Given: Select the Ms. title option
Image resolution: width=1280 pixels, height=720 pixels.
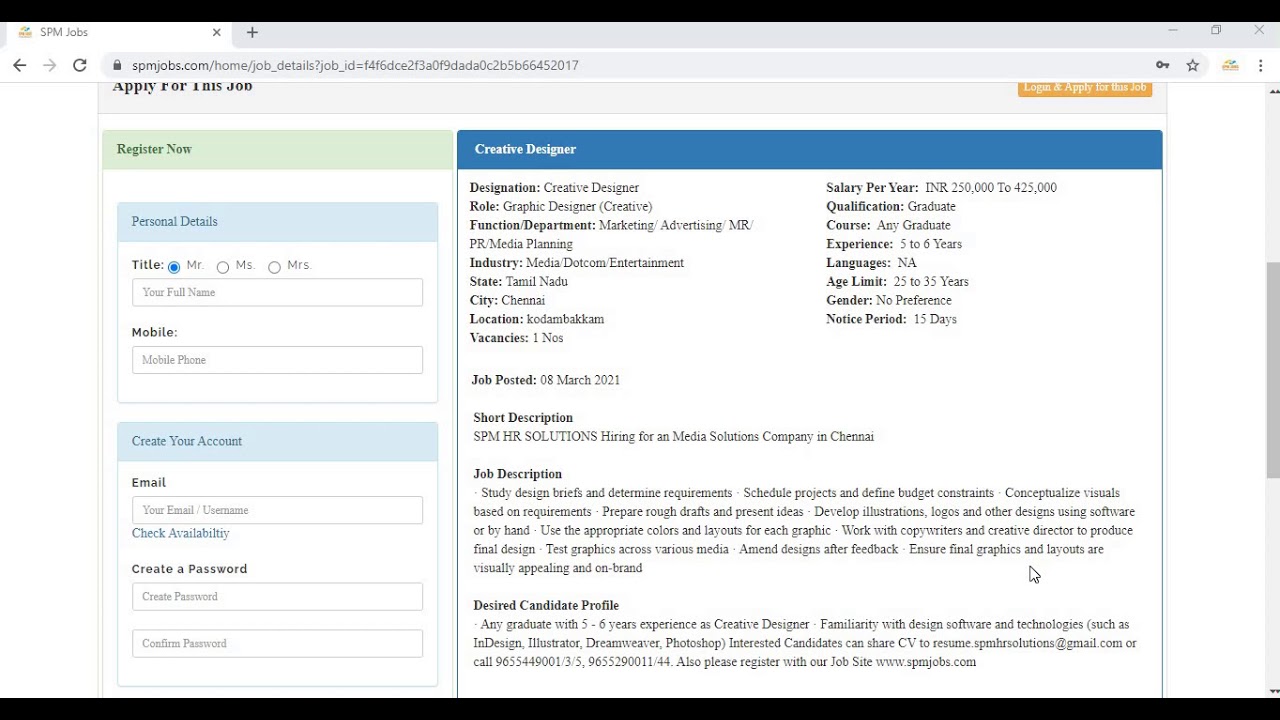Looking at the screenshot, I should 223,267.
